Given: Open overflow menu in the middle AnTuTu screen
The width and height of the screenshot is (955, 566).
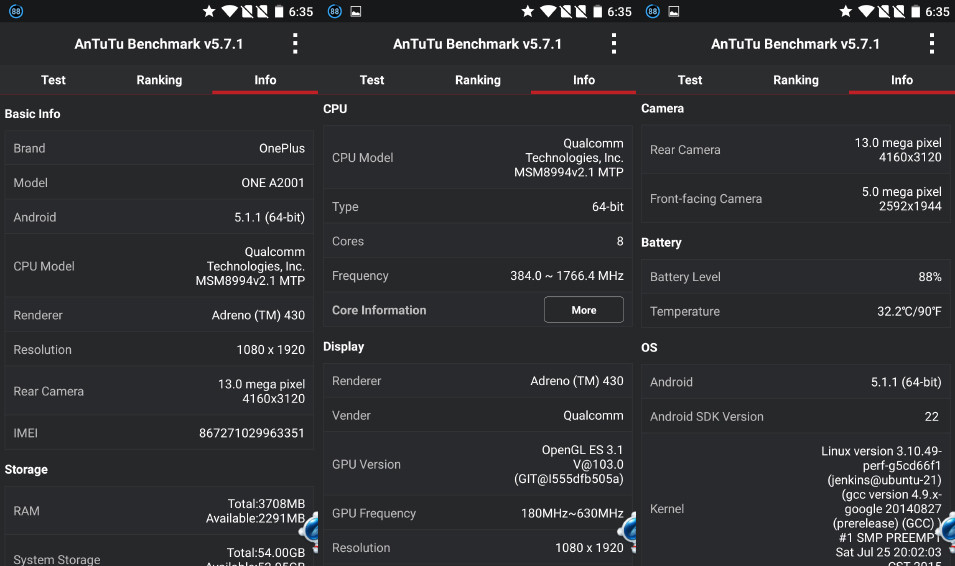Looking at the screenshot, I should point(613,44).
